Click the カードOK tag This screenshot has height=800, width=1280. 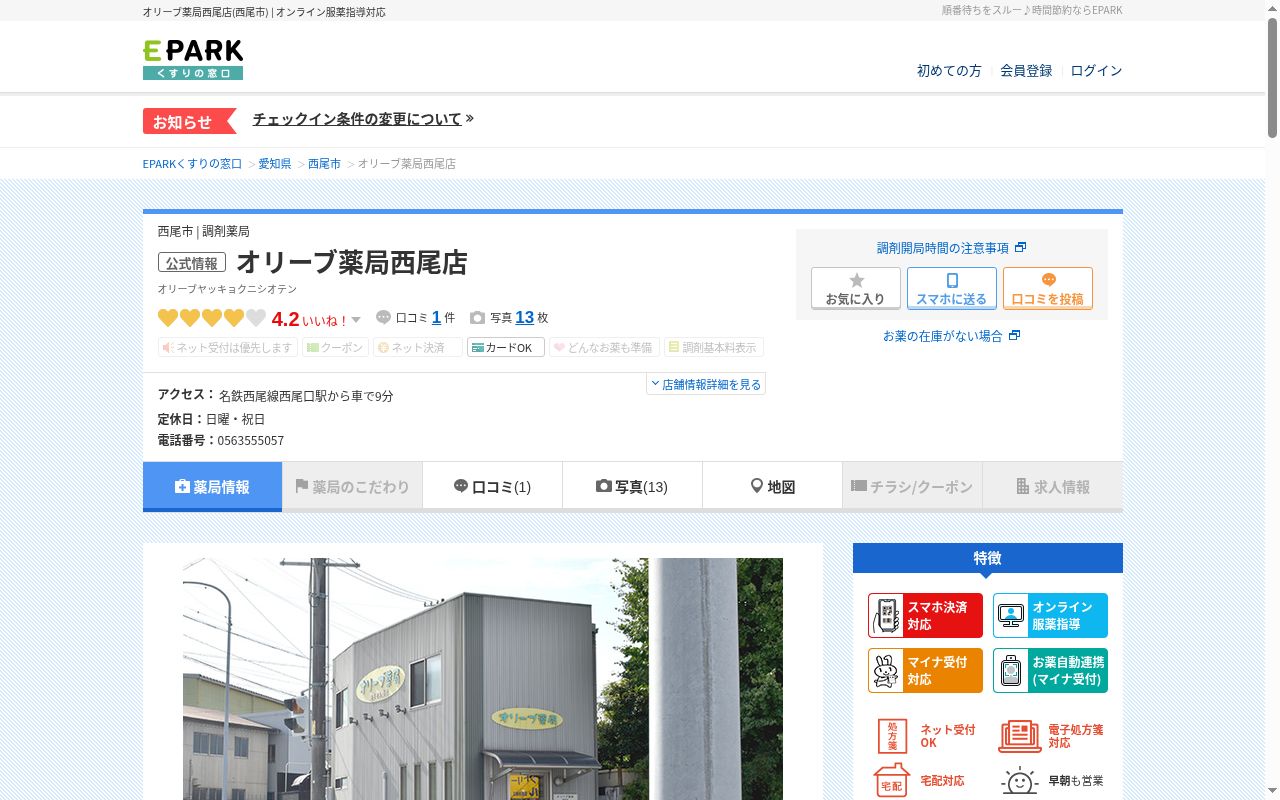pyautogui.click(x=506, y=347)
